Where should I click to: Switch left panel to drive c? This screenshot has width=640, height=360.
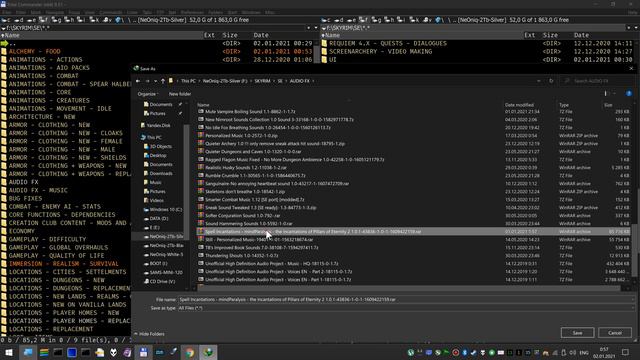tap(6, 20)
